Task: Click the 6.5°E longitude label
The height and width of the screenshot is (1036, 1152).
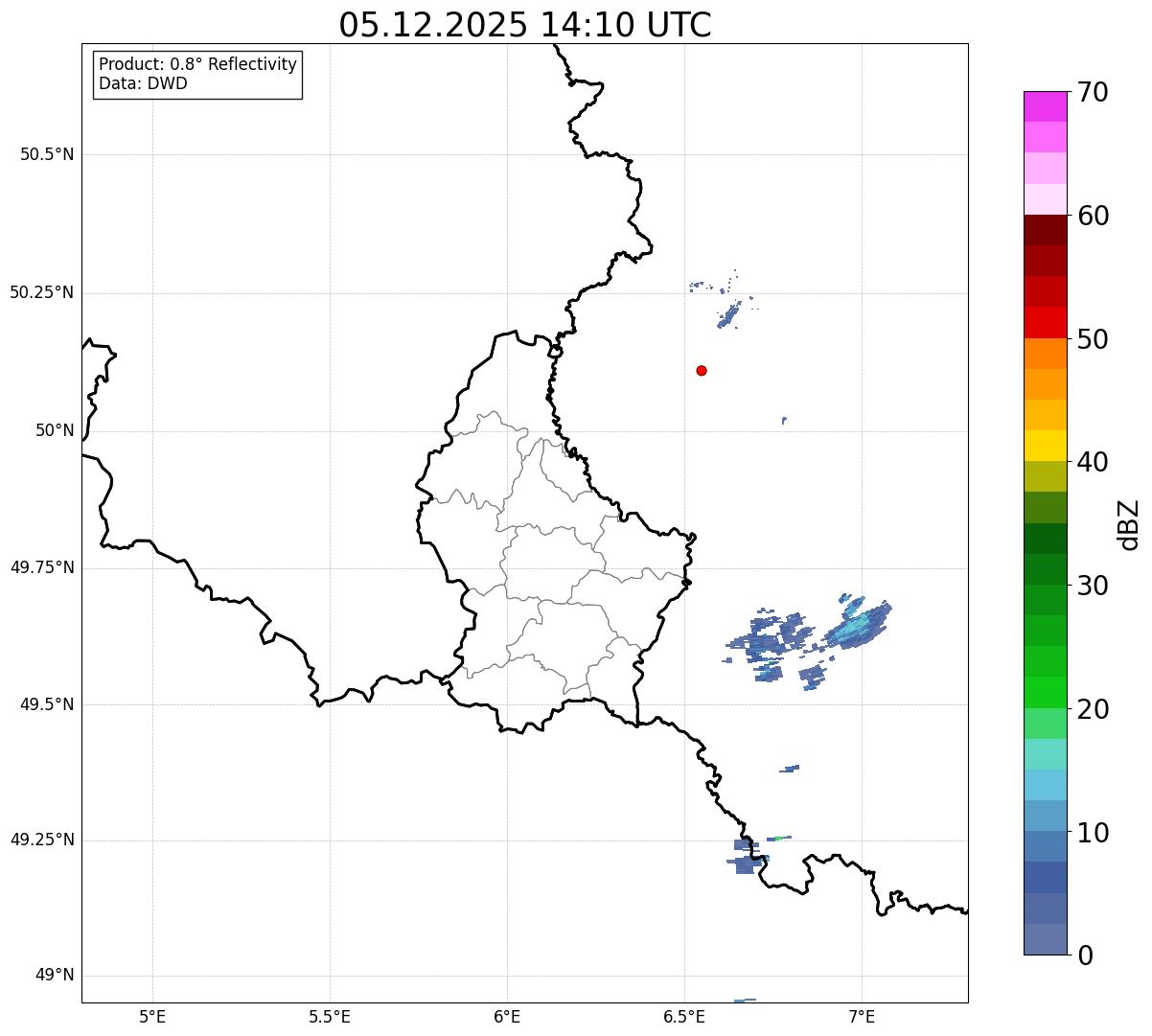Action: [x=684, y=1016]
